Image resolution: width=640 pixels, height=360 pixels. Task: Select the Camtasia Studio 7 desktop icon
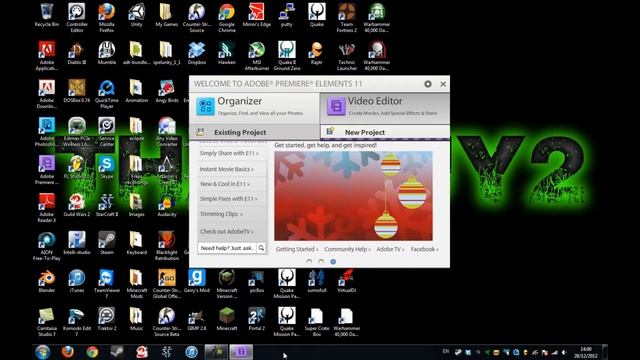click(47, 322)
